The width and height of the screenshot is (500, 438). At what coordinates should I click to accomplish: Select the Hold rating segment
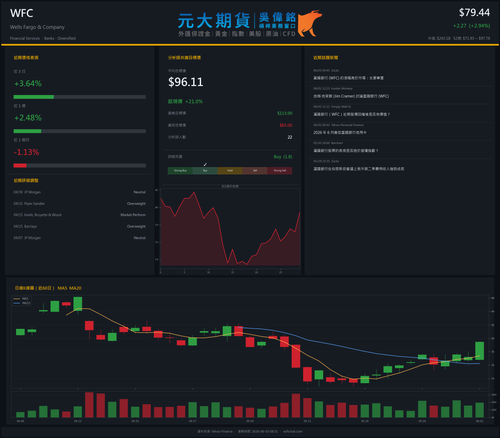230,171
